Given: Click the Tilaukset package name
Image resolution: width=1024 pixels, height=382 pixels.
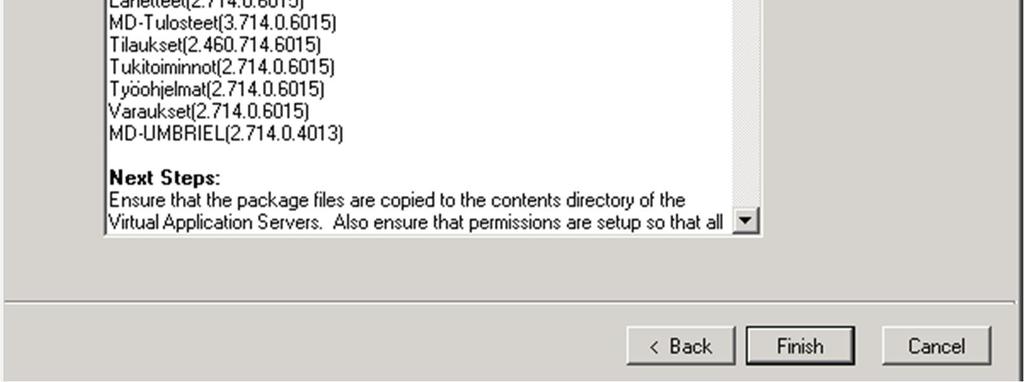Looking at the screenshot, I should [x=146, y=45].
